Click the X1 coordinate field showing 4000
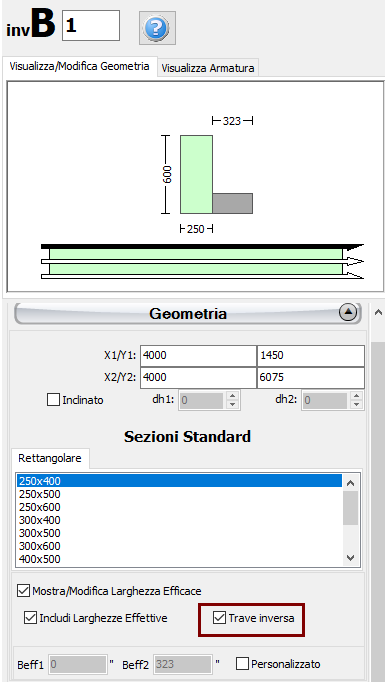The width and height of the screenshot is (385, 682). pyautogui.click(x=198, y=355)
